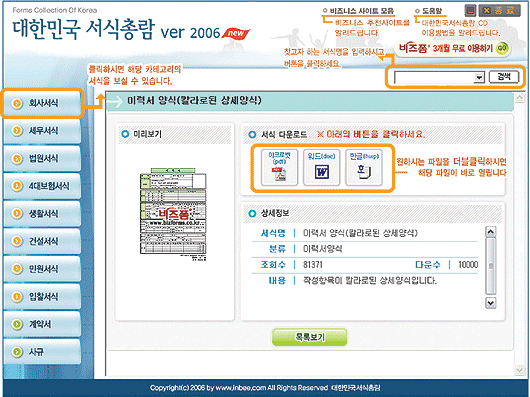The image size is (530, 397).
Task: Click the Word doc download icon
Action: [x=321, y=168]
